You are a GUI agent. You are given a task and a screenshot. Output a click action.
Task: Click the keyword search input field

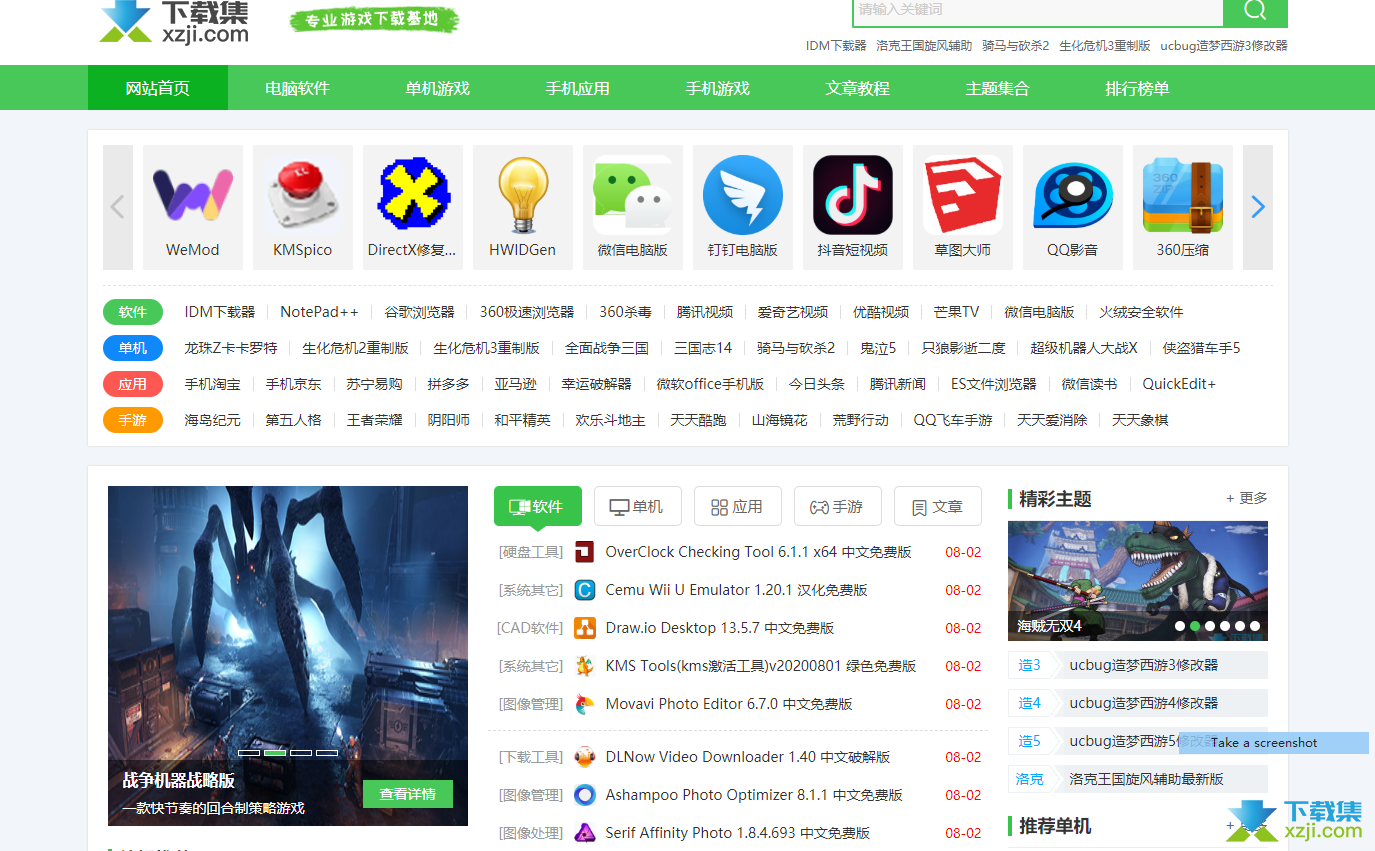[x=1038, y=11]
